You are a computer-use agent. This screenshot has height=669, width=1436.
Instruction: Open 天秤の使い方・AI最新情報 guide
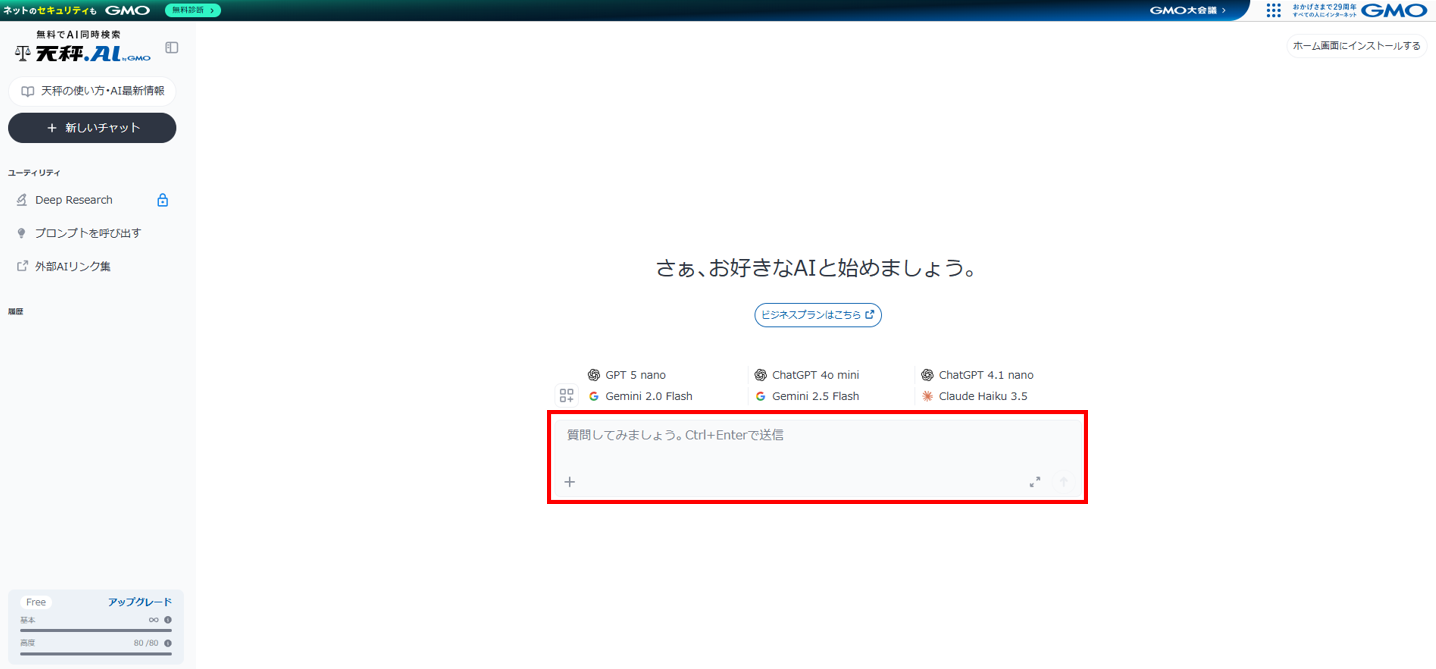92,91
